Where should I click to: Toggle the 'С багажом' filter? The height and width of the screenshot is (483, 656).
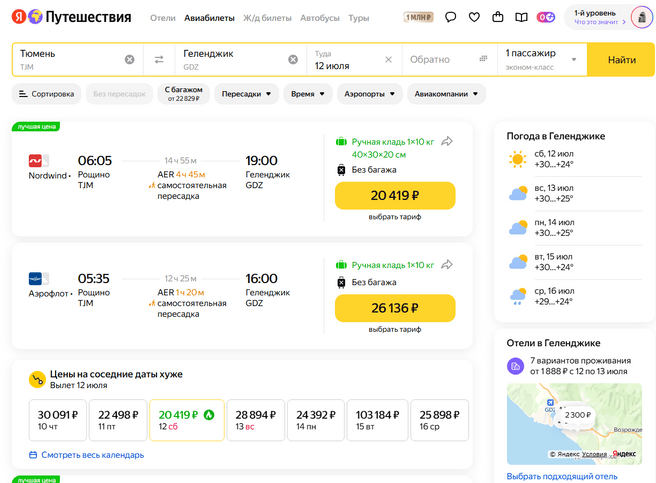click(x=183, y=94)
